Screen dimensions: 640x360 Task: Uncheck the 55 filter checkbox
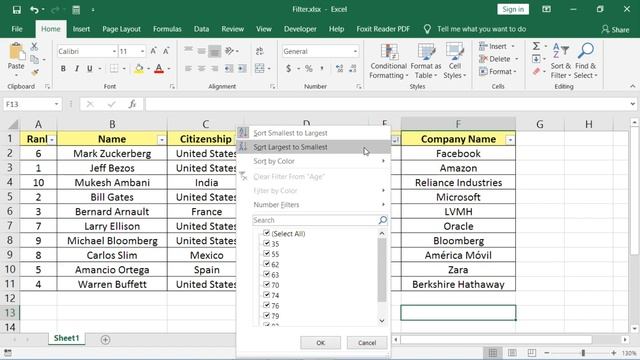(267, 253)
